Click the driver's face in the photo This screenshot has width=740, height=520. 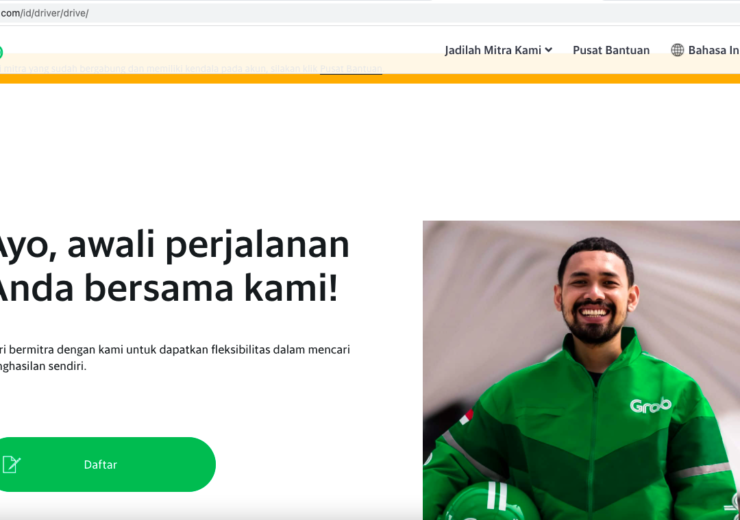point(595,298)
